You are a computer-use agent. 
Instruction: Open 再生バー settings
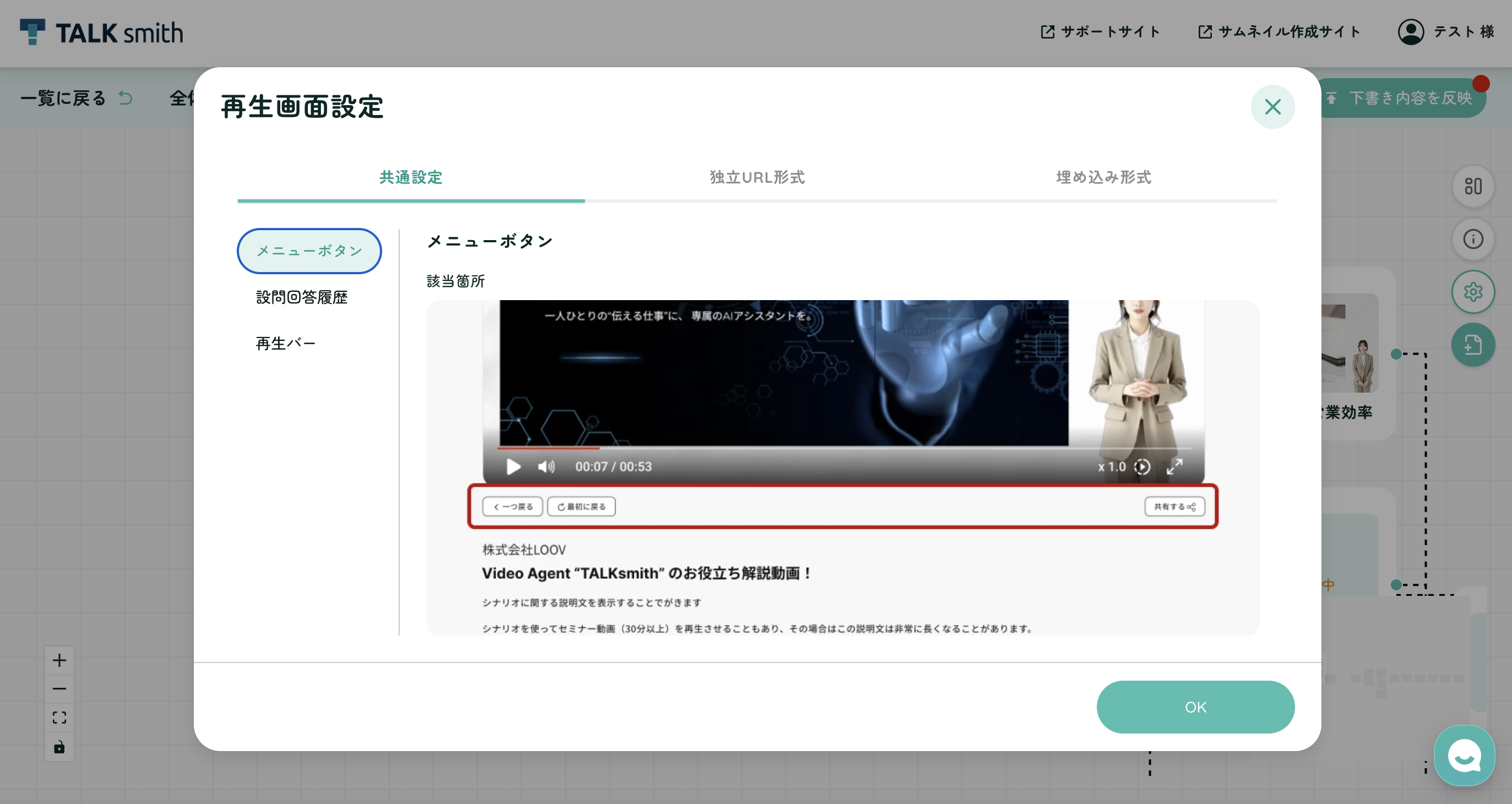coord(286,343)
